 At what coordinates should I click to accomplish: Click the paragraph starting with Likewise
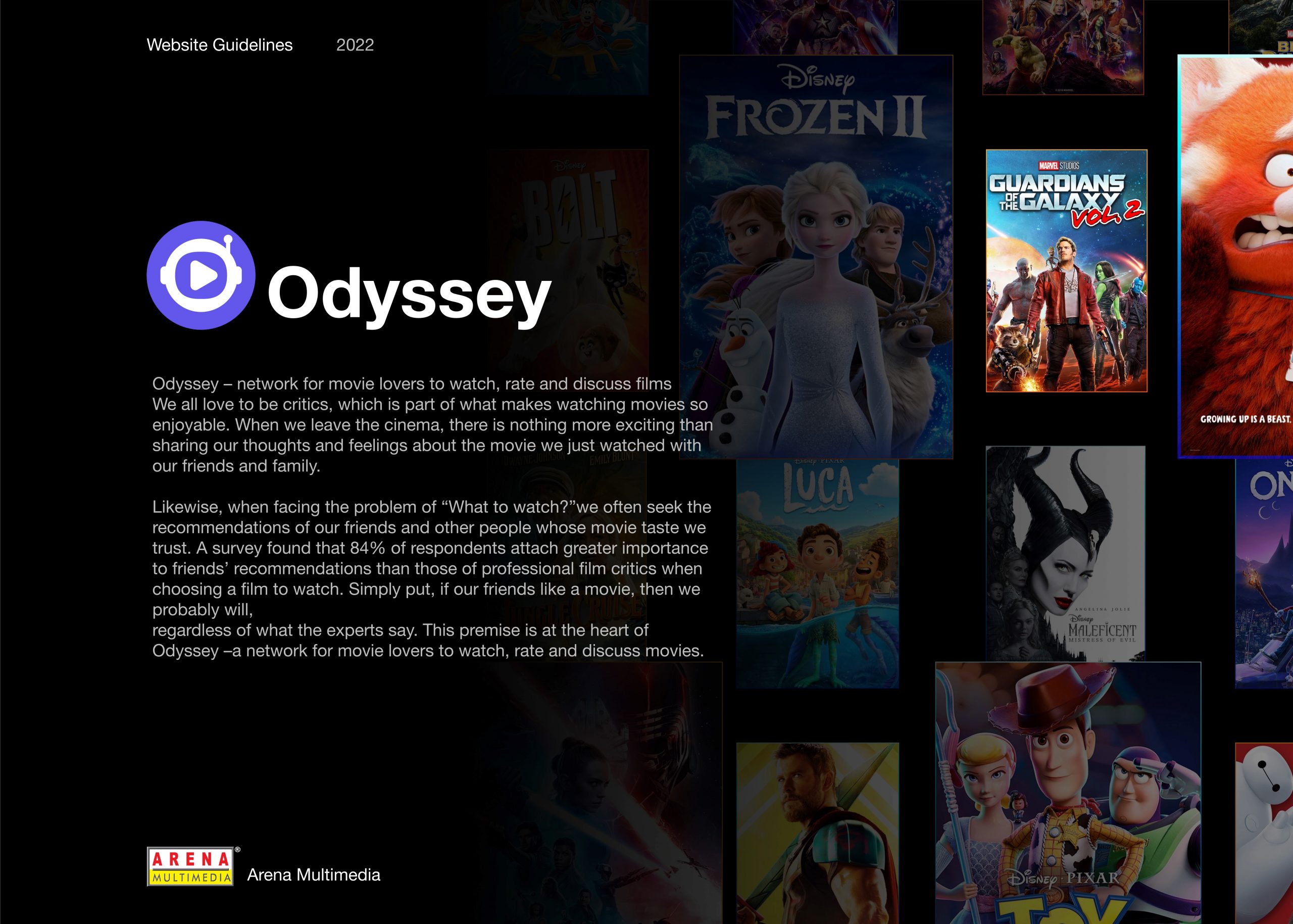pos(432,578)
